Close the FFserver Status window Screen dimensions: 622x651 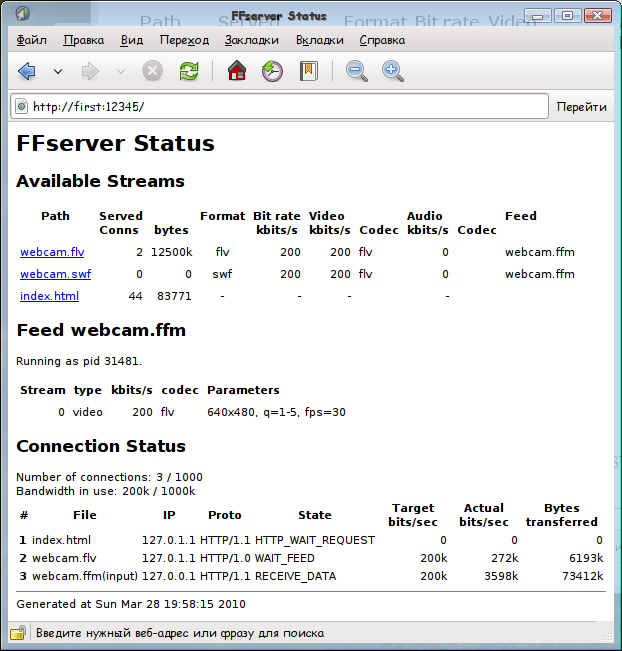(597, 16)
